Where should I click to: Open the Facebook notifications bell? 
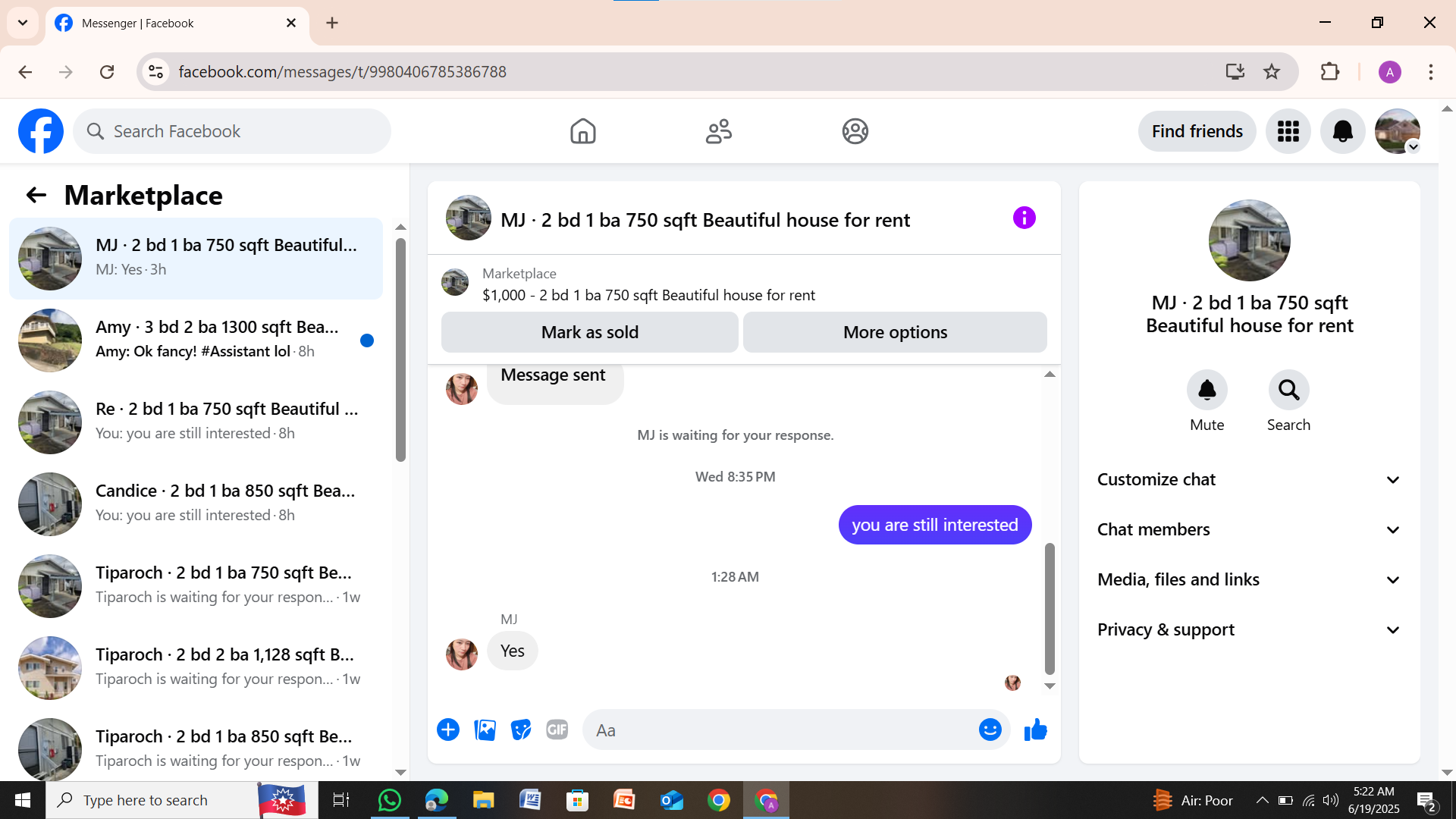1342,131
